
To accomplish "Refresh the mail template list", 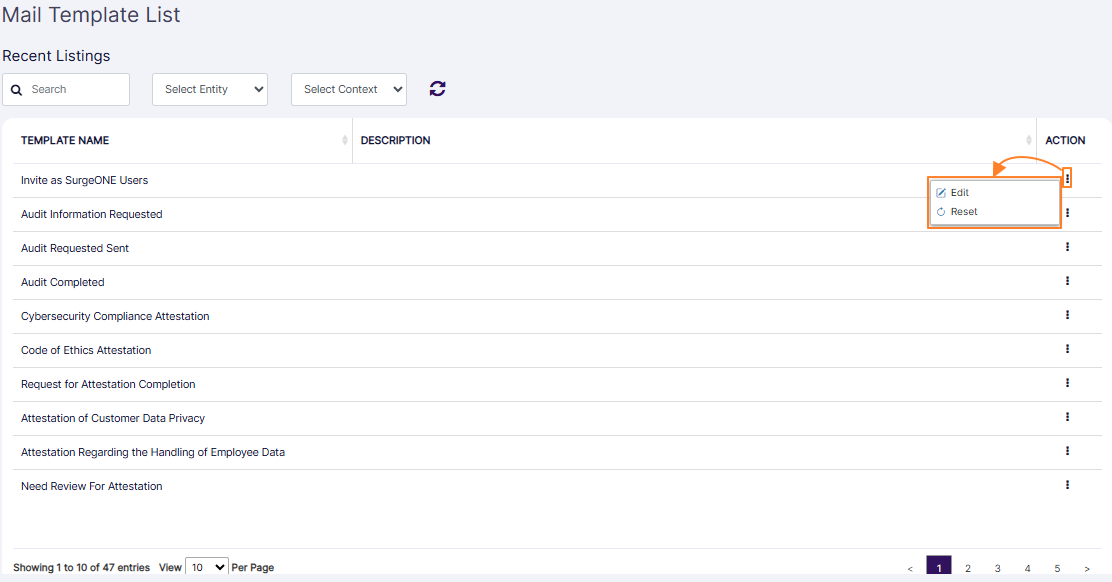I will coord(437,88).
